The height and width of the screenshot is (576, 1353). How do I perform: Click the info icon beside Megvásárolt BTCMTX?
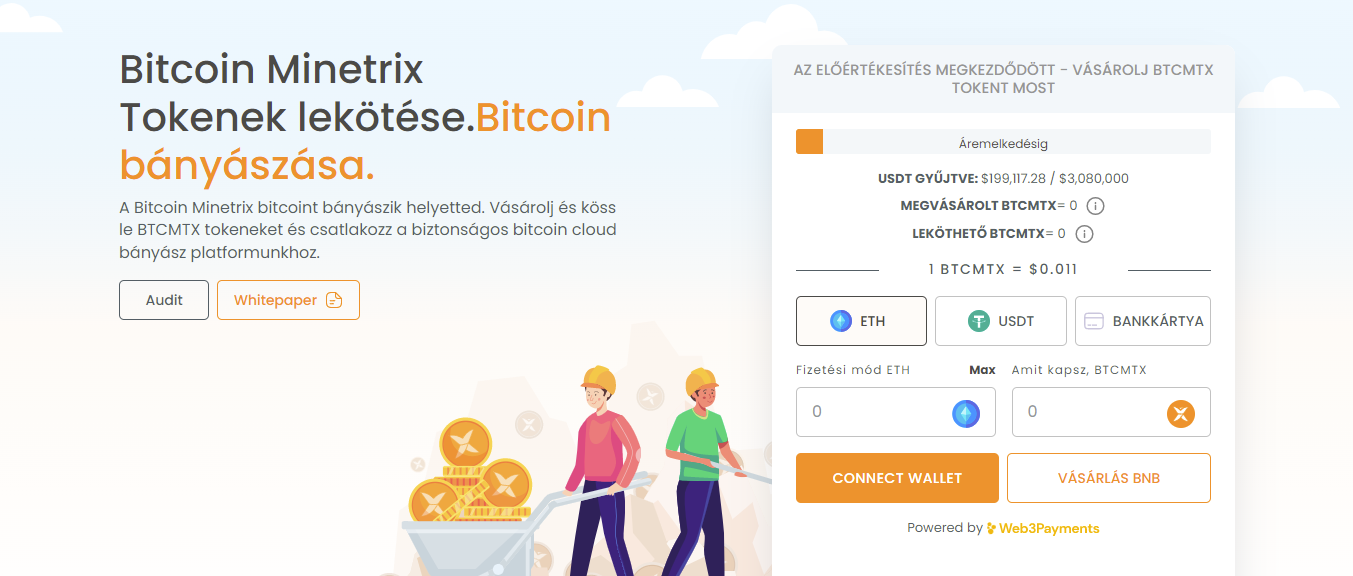[1095, 206]
